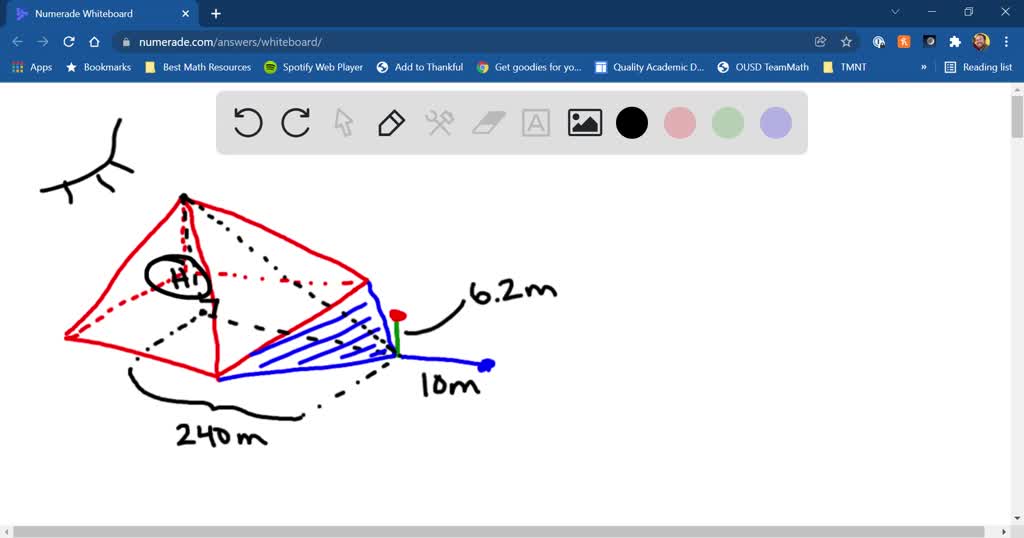Pick the eraser tool
This screenshot has height=538, width=1024.
coord(488,123)
